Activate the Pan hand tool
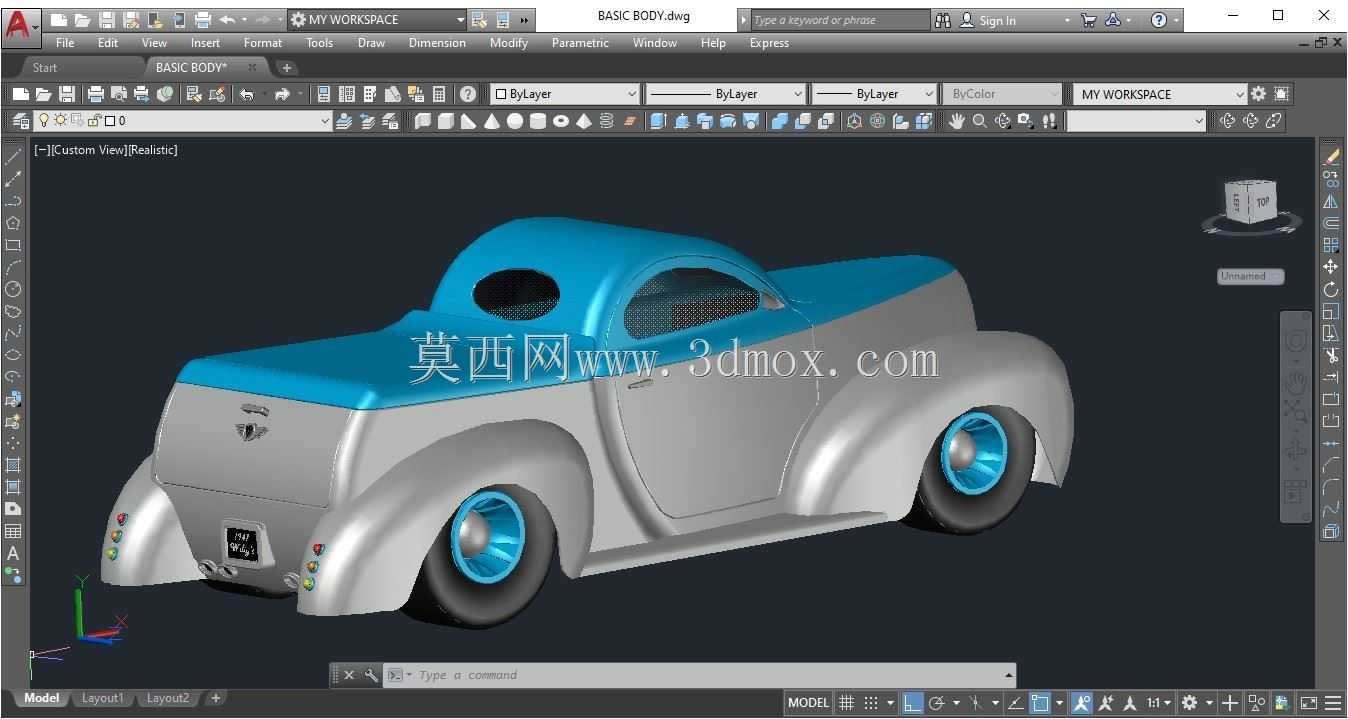 957,121
